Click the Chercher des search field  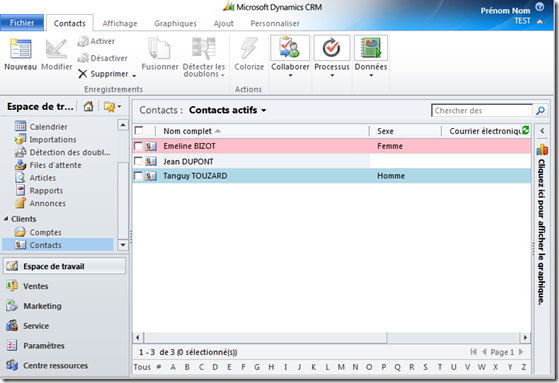pos(482,111)
